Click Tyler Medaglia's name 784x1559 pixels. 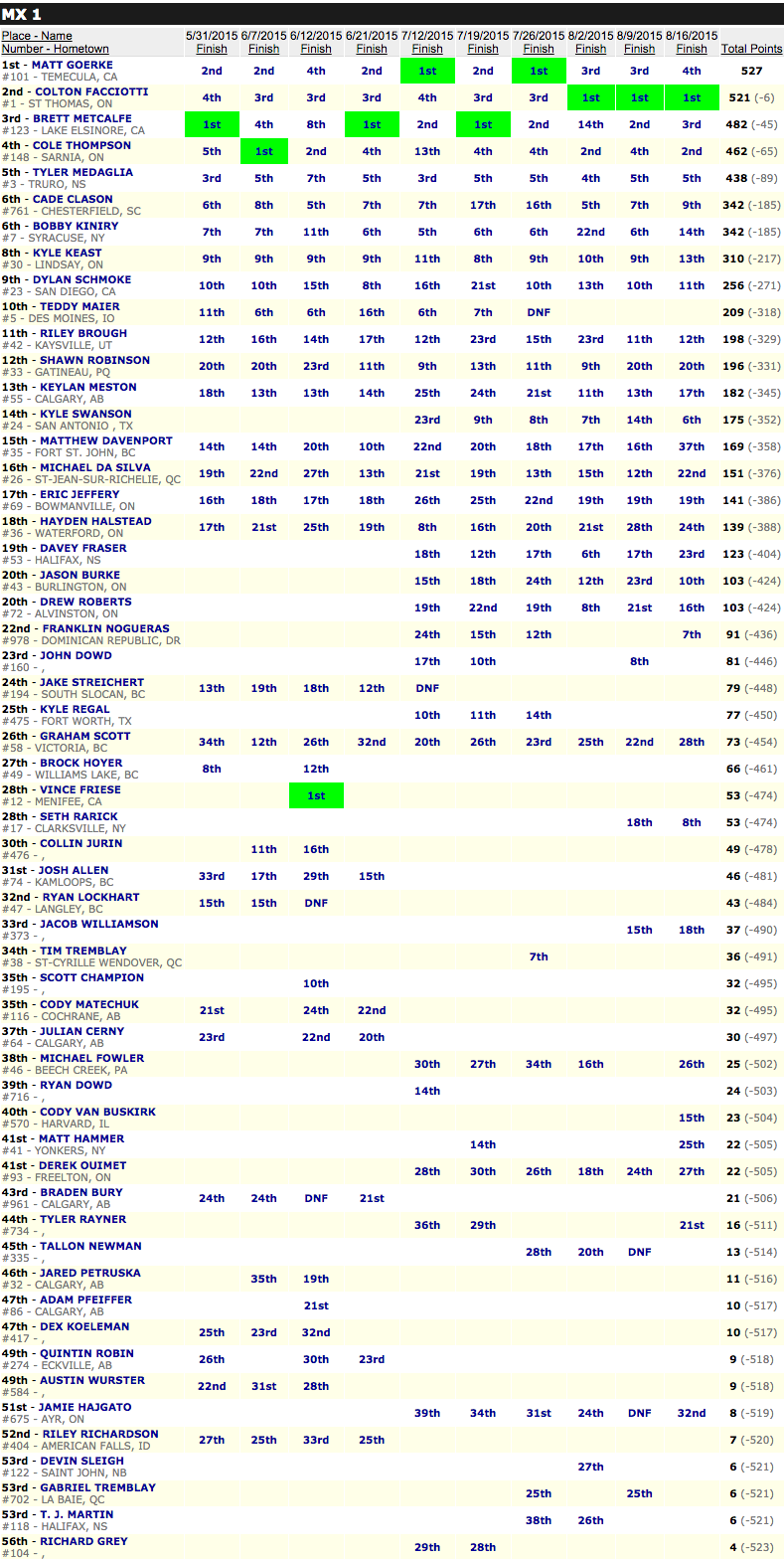tap(82, 172)
